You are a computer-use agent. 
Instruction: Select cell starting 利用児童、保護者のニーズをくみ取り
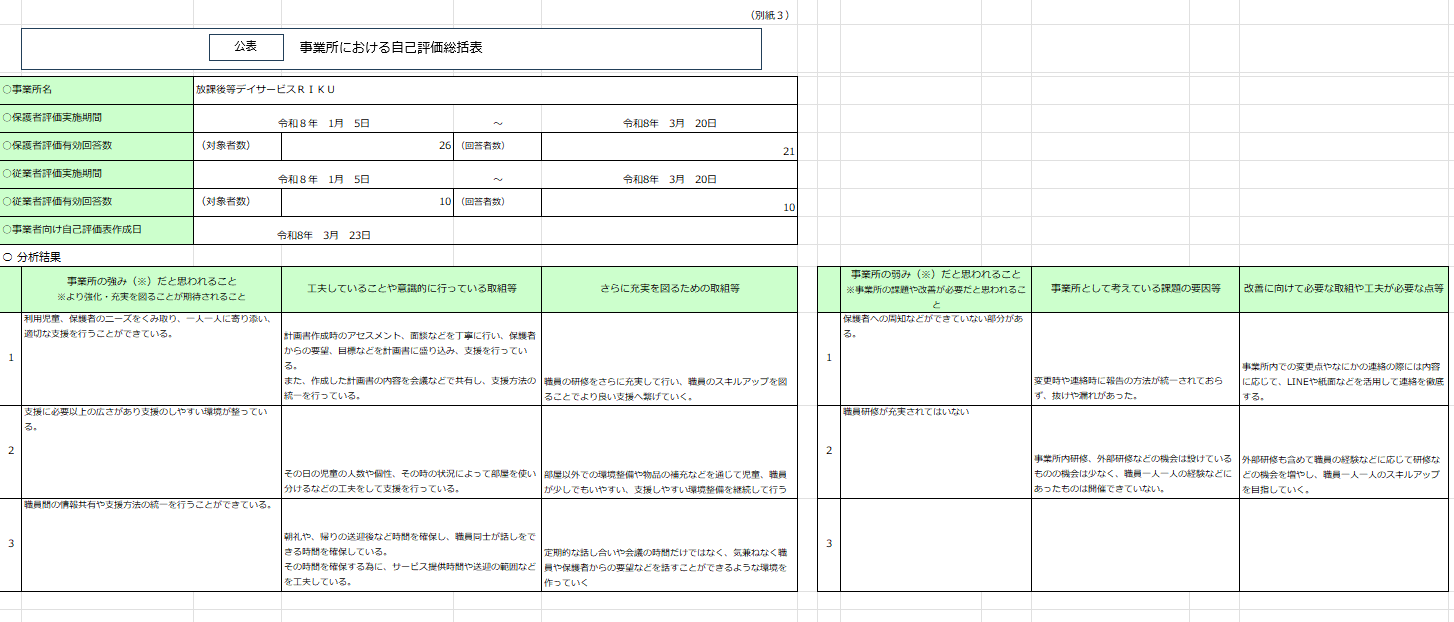[x=151, y=358]
